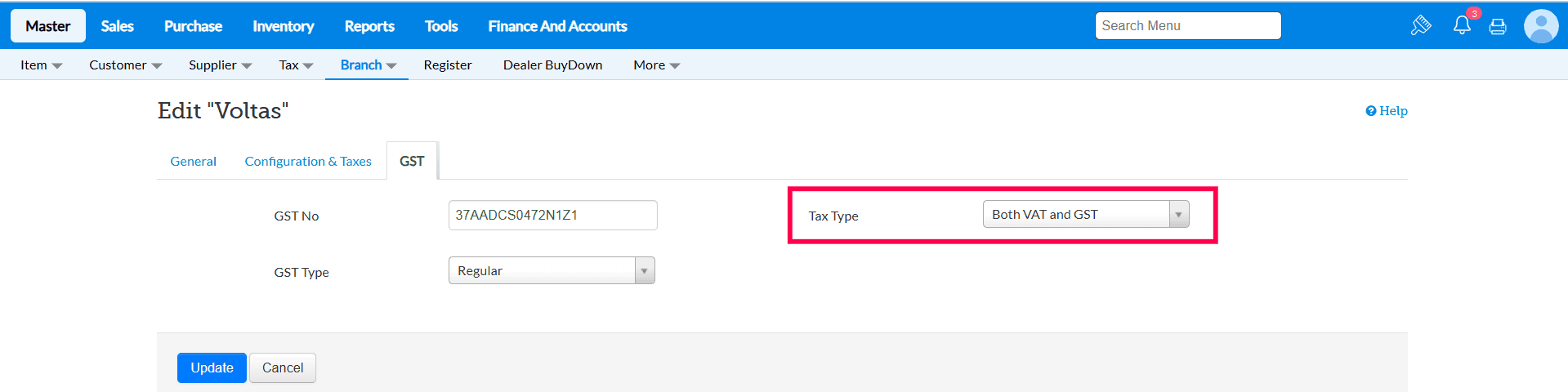Open the user profile avatar
This screenshot has height=392, width=1568.
point(1541,26)
